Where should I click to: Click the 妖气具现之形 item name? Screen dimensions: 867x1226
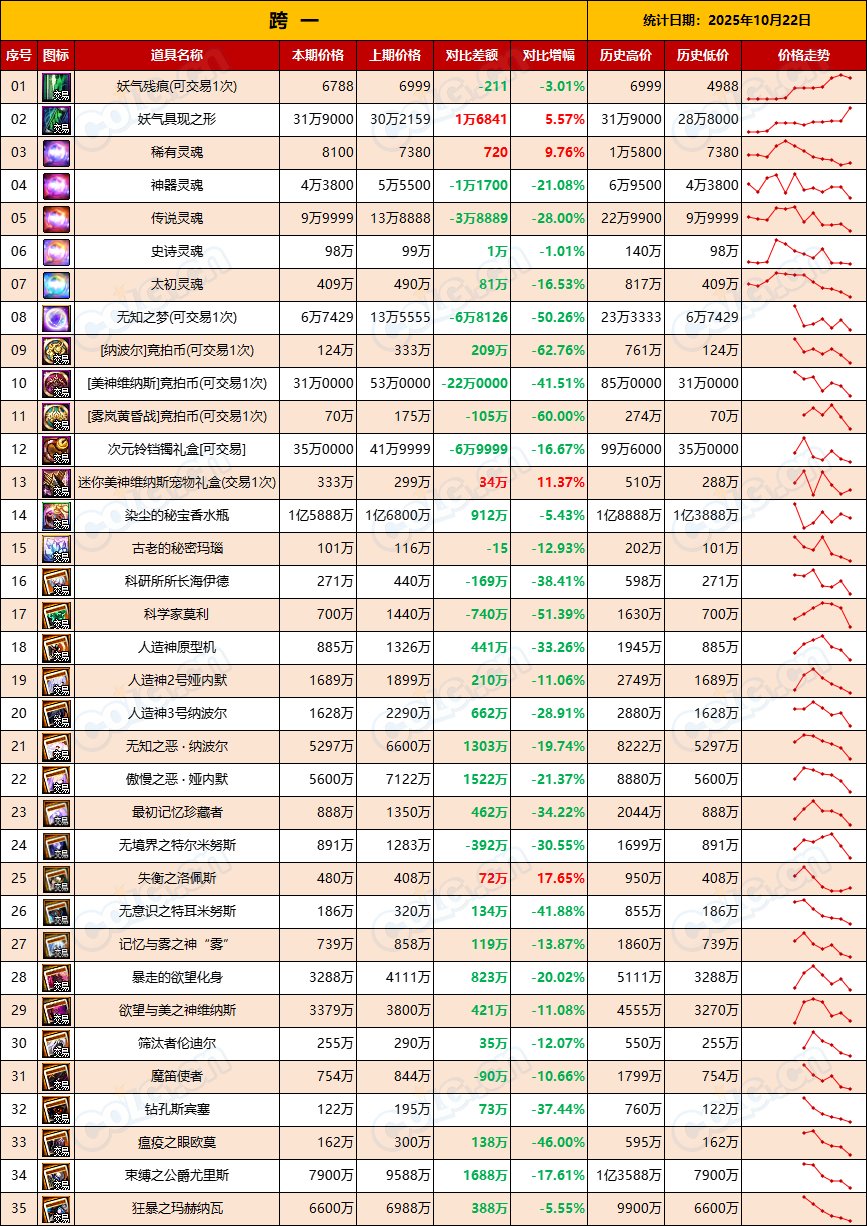pos(177,120)
